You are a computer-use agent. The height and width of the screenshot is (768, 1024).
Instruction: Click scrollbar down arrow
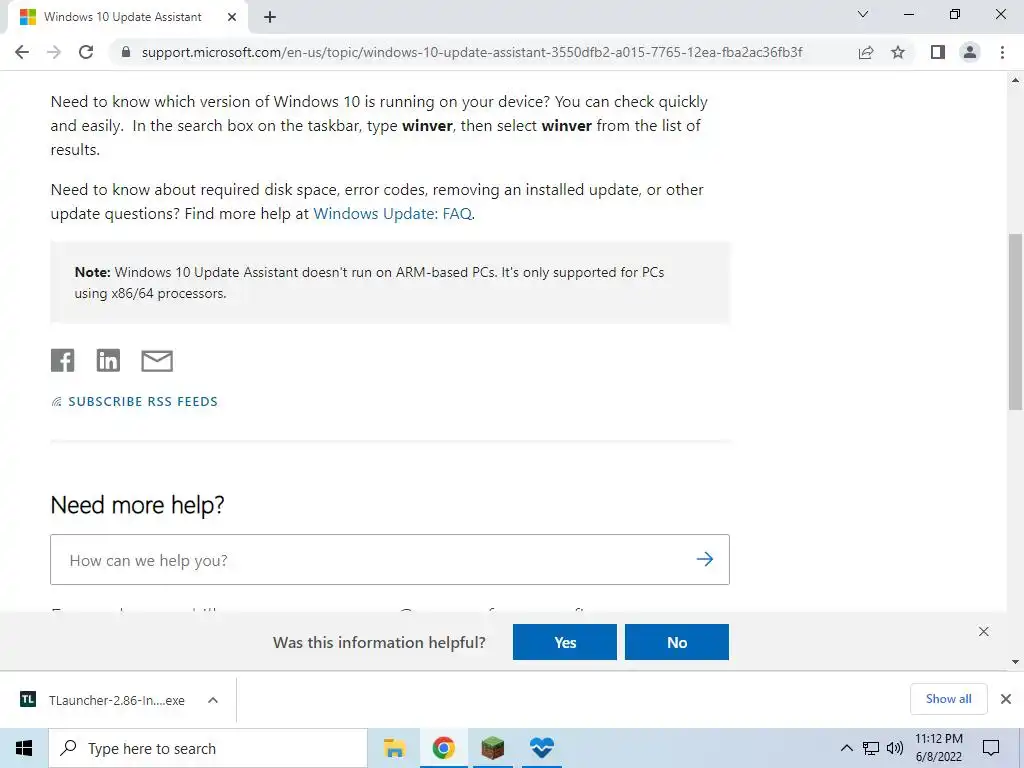[x=1015, y=662]
